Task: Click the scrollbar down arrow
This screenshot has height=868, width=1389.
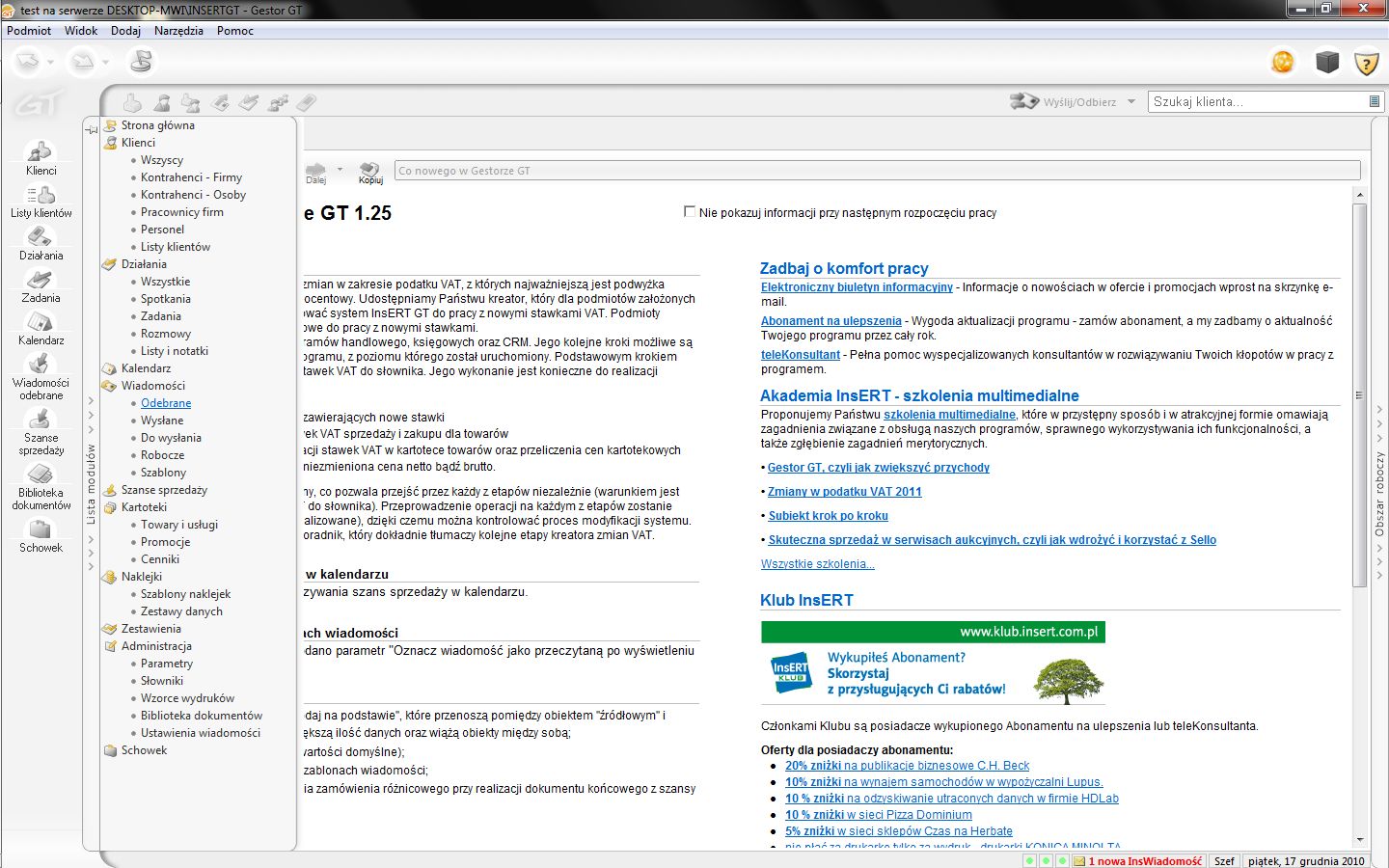Action: (x=1360, y=840)
